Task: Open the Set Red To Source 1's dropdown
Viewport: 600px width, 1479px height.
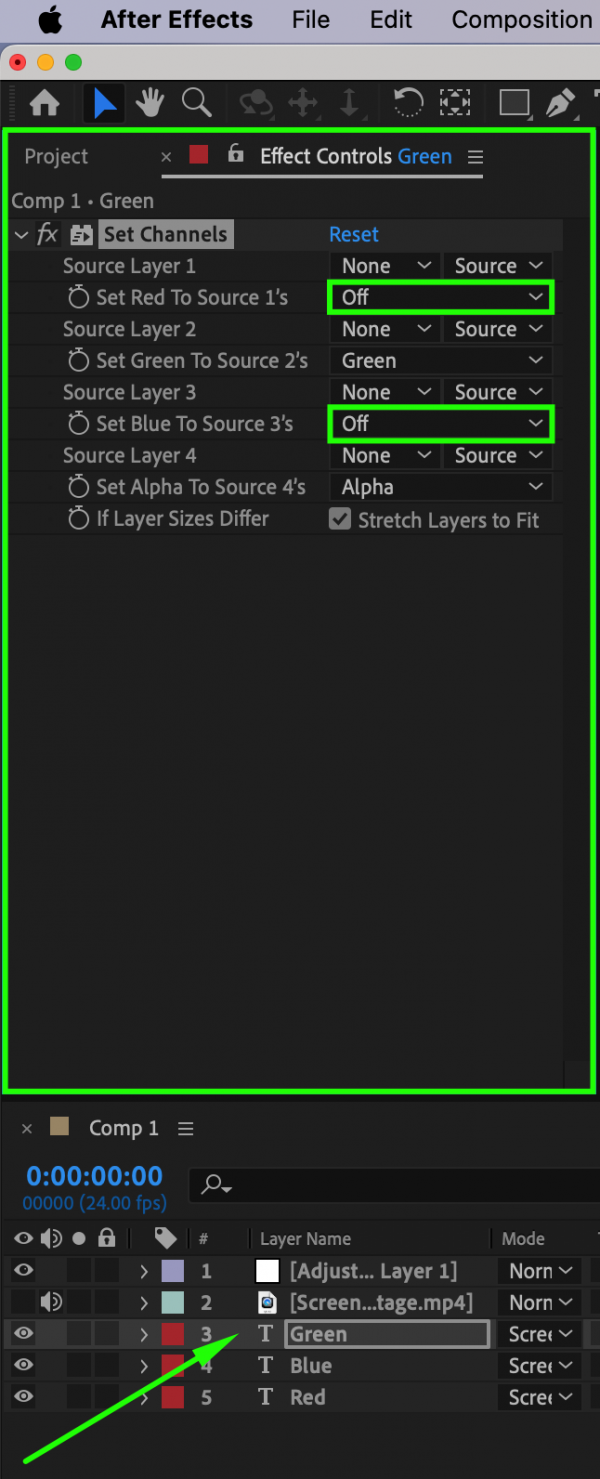Action: 440,297
